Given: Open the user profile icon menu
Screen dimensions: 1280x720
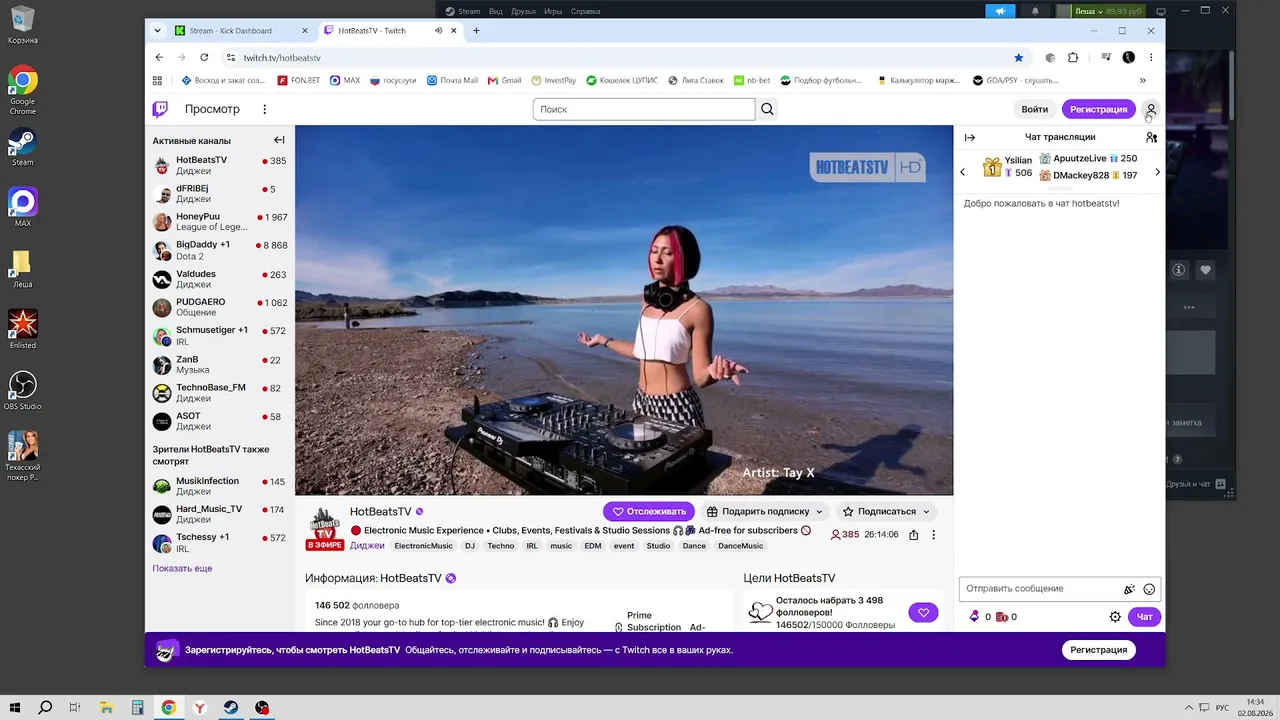Looking at the screenshot, I should [x=1150, y=109].
